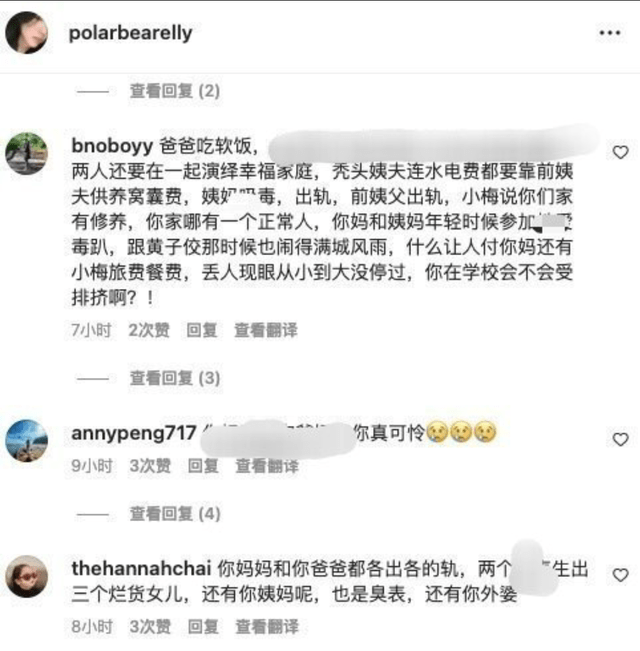Open polarbearelly's profile picture
Image resolution: width=640 pixels, height=651 pixels.
(x=27, y=33)
